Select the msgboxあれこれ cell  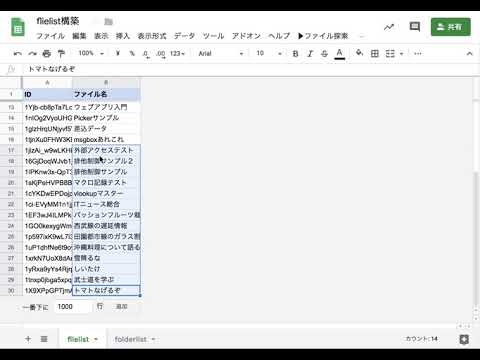click(106, 139)
